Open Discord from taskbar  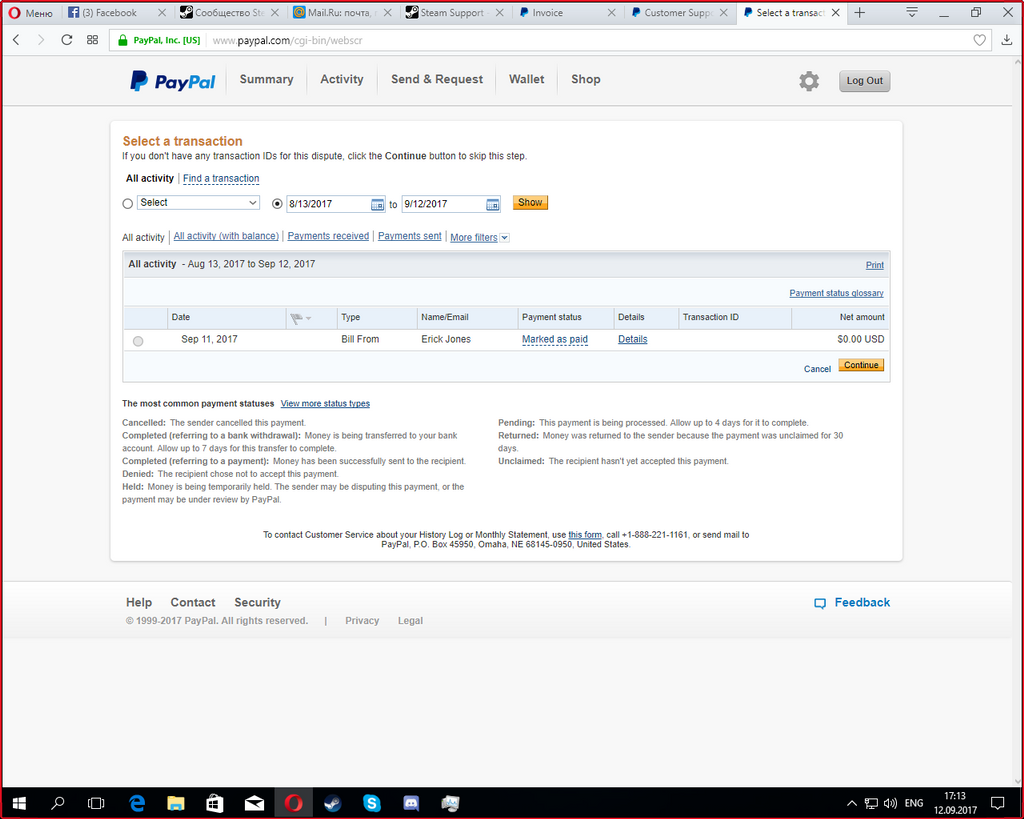411,803
